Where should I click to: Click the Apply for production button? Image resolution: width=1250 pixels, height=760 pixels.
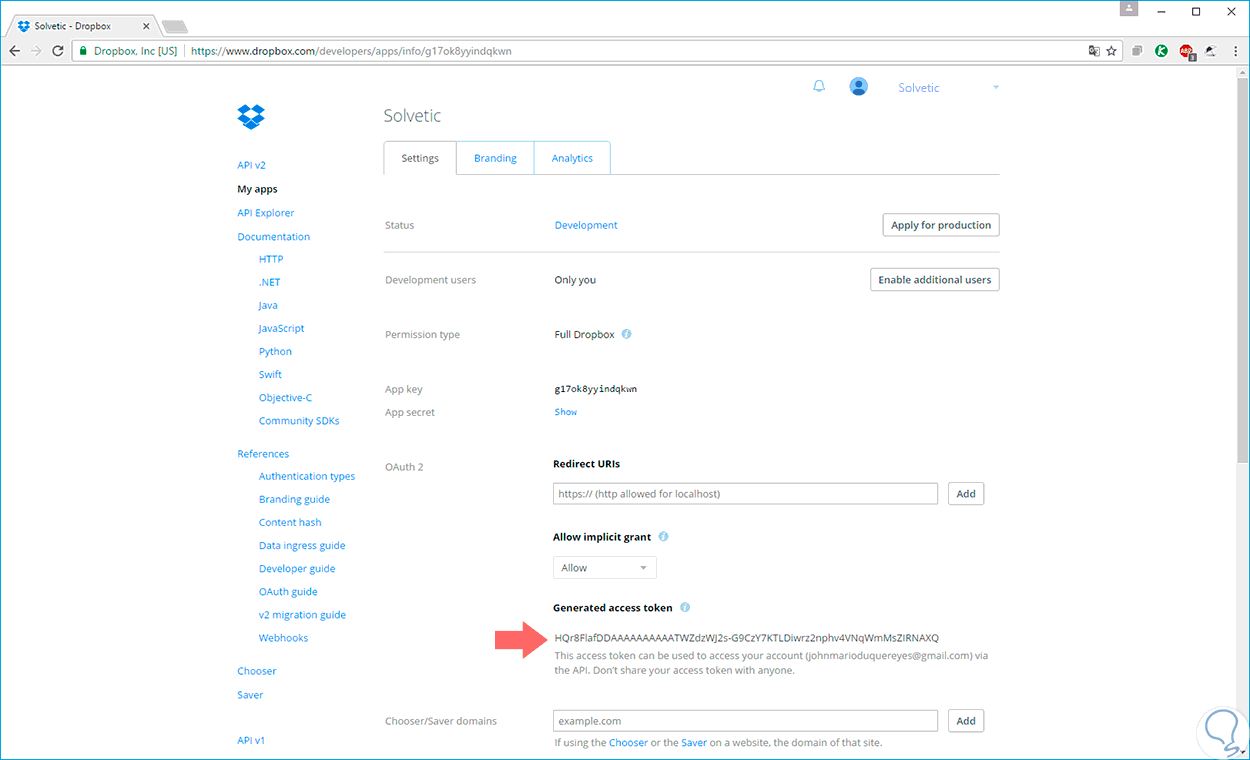click(941, 225)
